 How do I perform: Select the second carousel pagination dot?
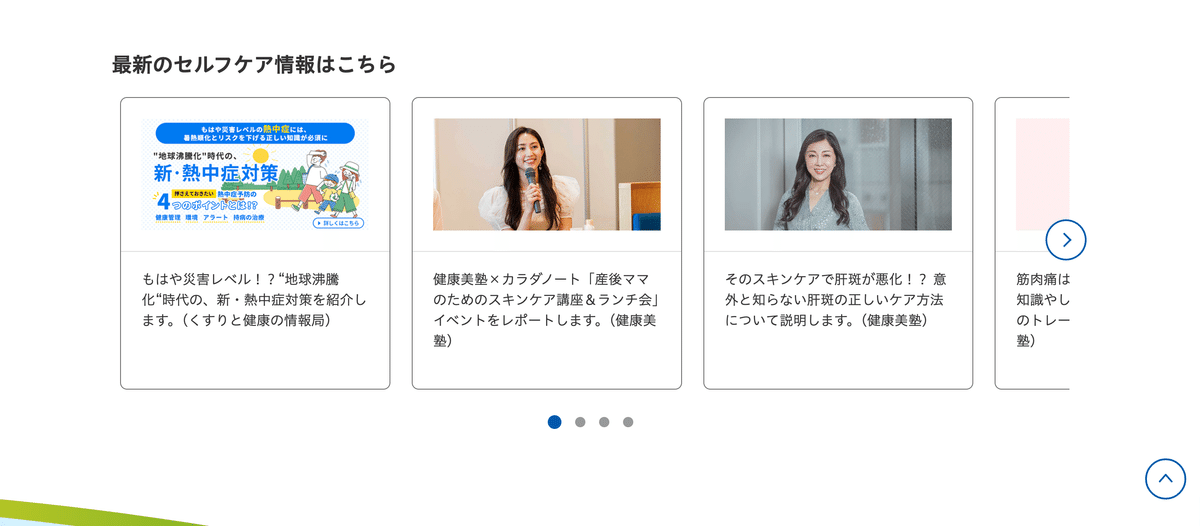(580, 422)
